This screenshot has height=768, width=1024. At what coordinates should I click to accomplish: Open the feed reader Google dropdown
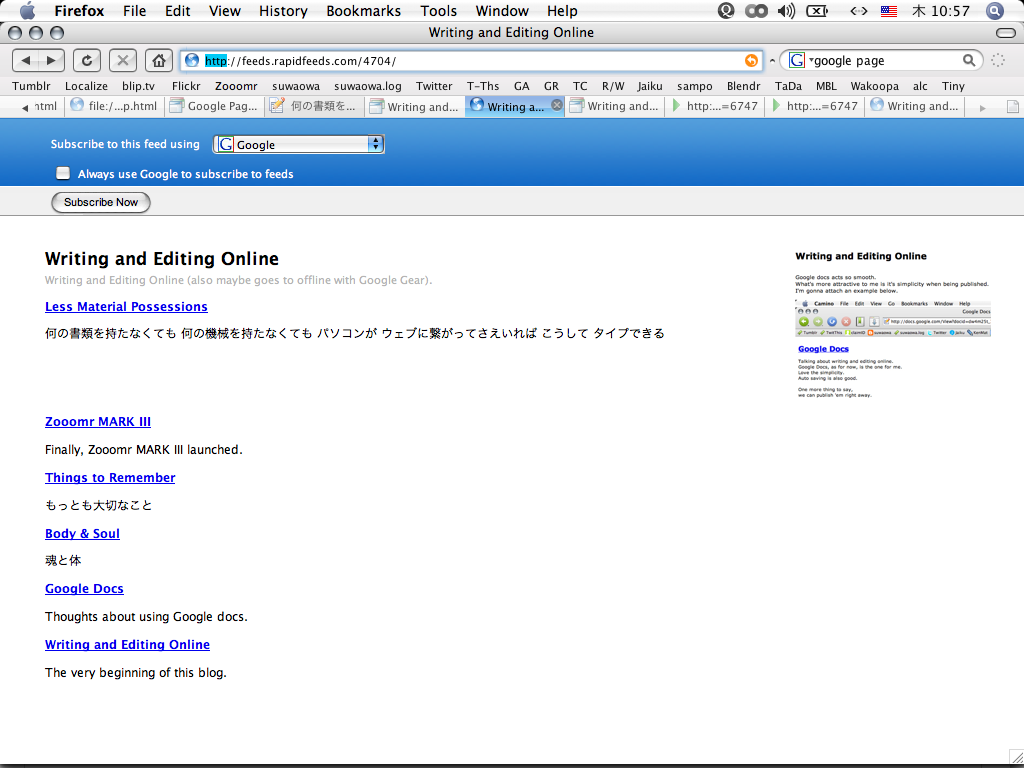[298, 144]
